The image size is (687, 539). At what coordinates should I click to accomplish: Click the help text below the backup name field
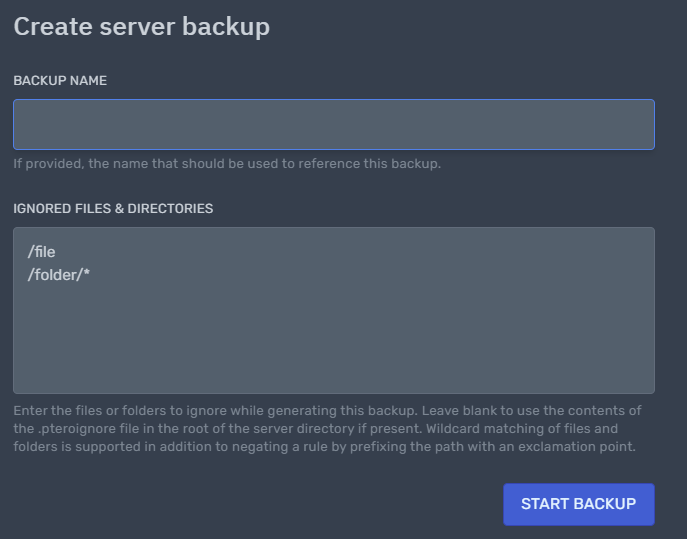pyautogui.click(x=227, y=163)
